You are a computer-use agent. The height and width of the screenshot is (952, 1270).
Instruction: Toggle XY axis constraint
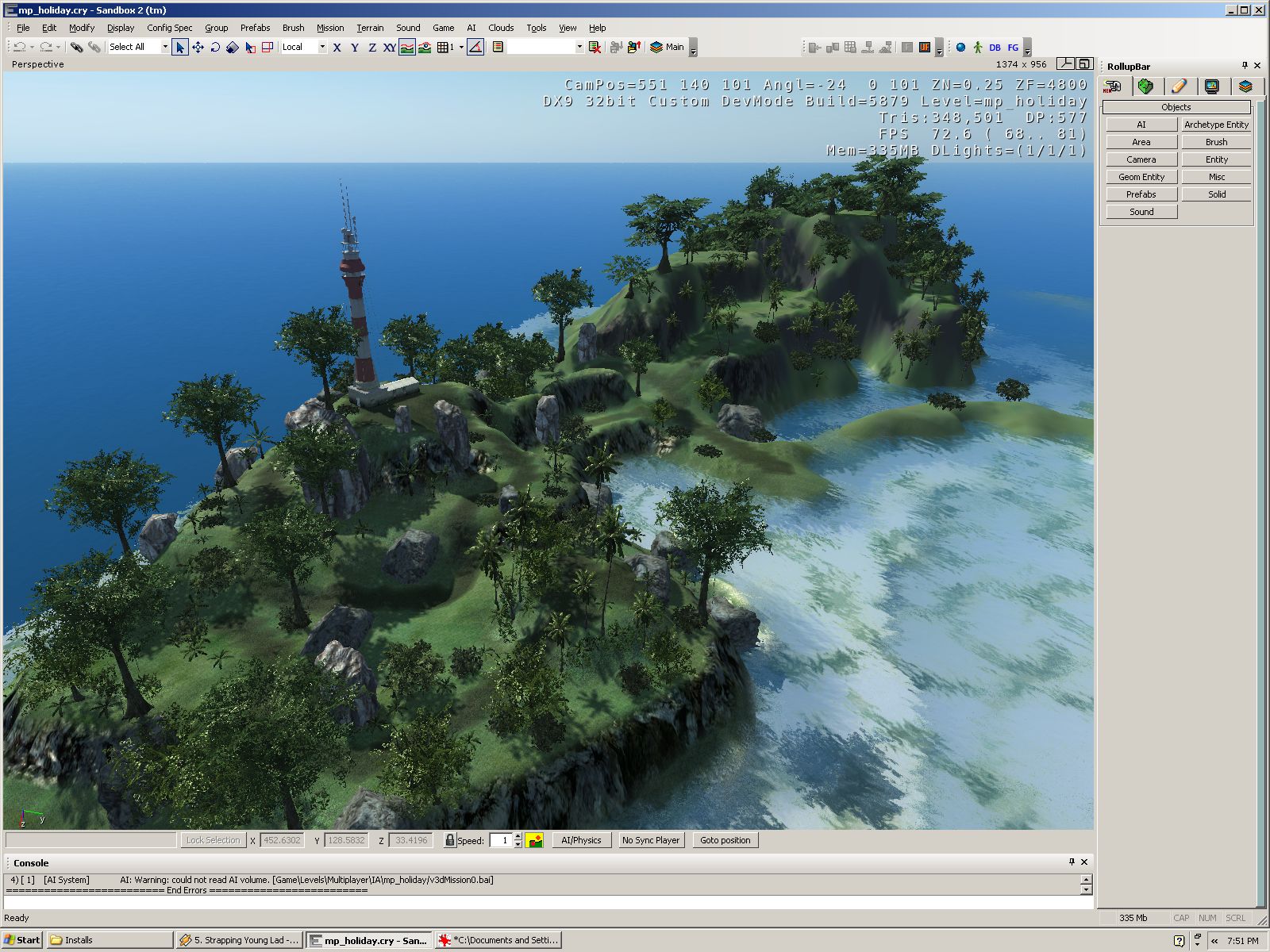click(390, 47)
